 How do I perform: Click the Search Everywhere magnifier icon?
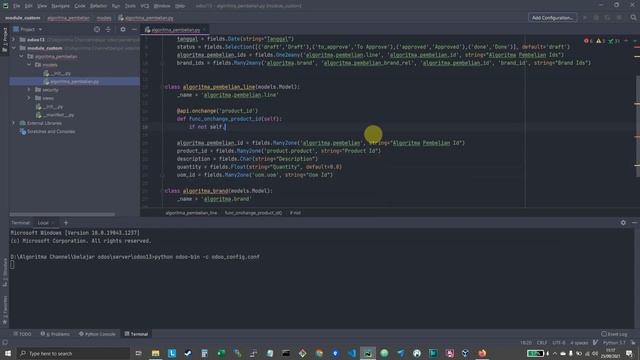pos(633,18)
